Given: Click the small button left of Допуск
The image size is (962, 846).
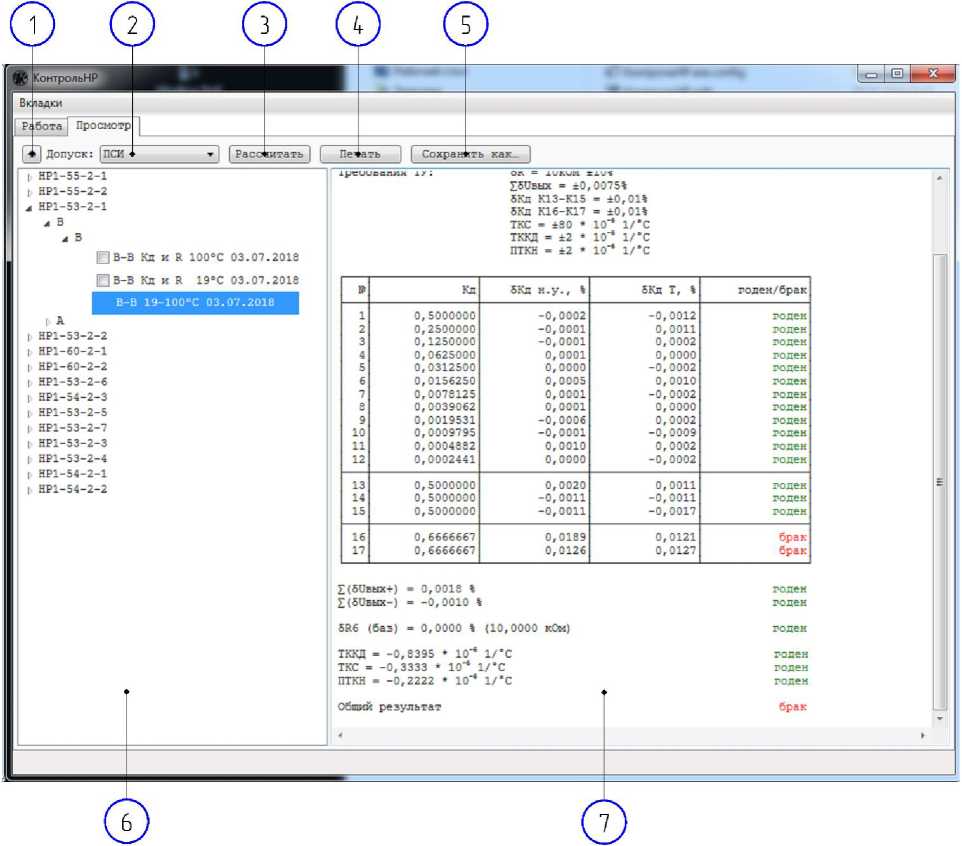Looking at the screenshot, I should [x=33, y=154].
